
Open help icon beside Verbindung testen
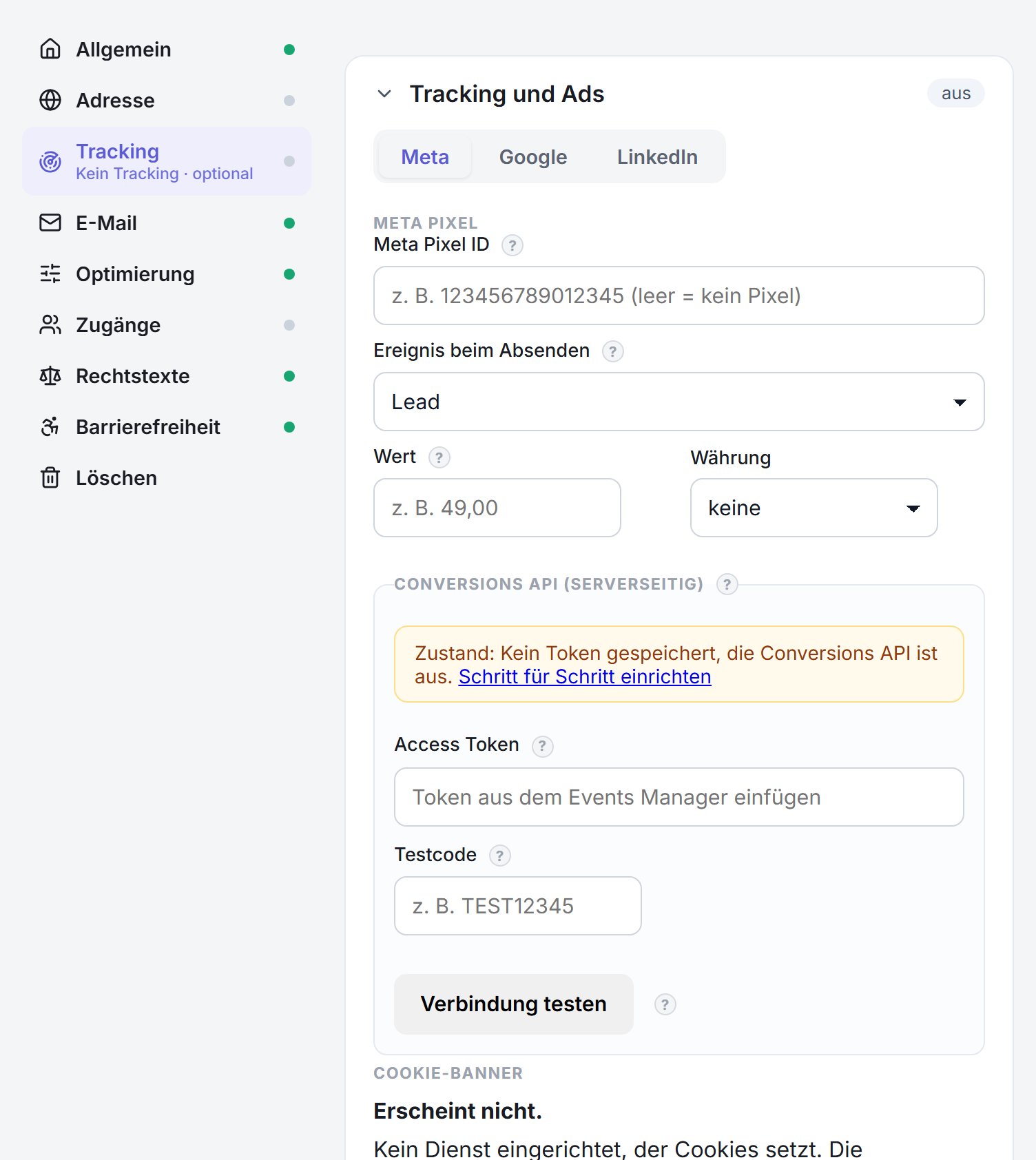point(665,1004)
